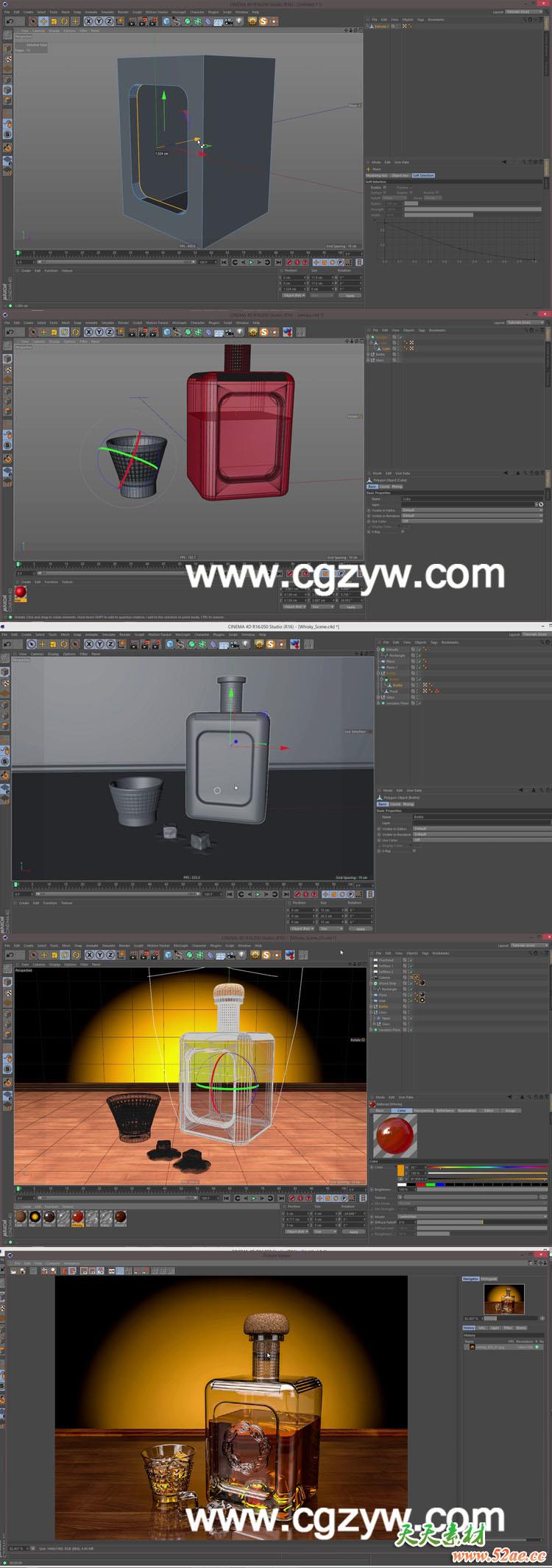This screenshot has height=1568, width=552.
Task: Select the Rotate tool in the wood-floor scene window
Action: pos(65,955)
